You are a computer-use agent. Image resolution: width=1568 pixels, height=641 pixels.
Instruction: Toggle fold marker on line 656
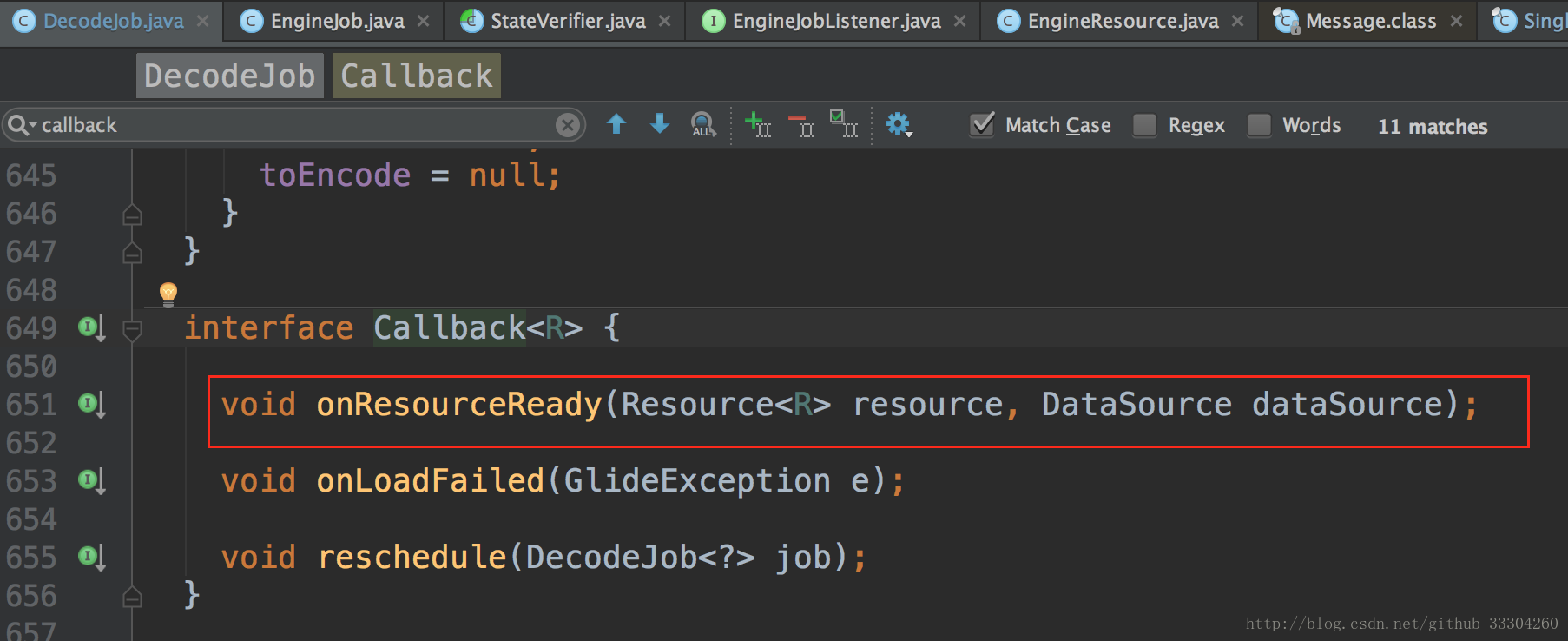[132, 597]
